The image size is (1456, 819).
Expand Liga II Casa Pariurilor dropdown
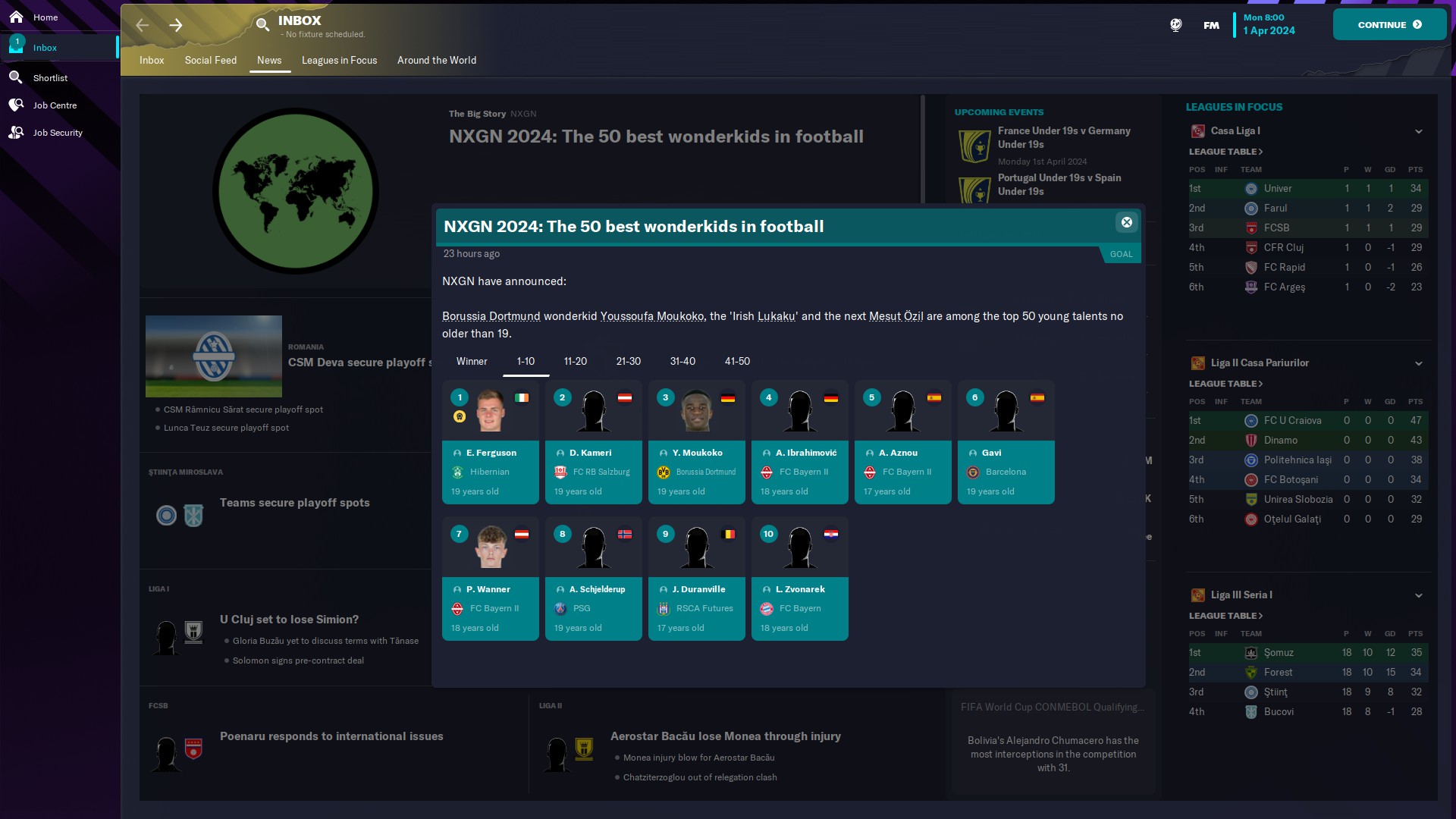[x=1418, y=363]
